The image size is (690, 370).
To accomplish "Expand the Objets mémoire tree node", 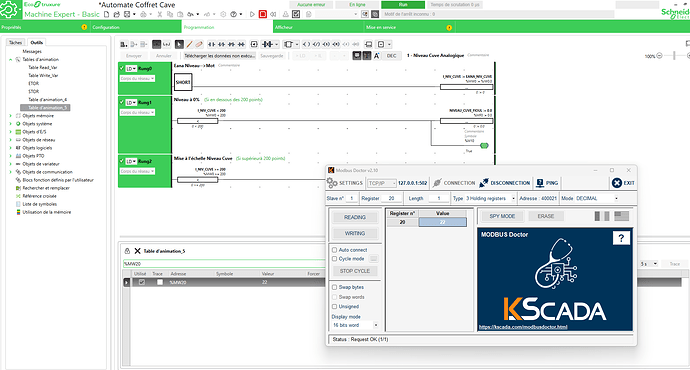I will click(x=11, y=116).
